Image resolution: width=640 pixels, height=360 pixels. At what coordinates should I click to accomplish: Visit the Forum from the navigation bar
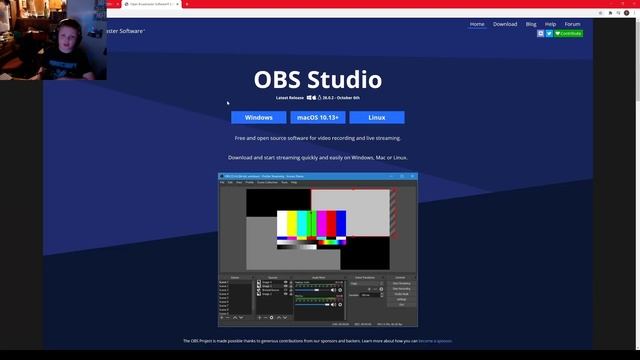tap(572, 24)
